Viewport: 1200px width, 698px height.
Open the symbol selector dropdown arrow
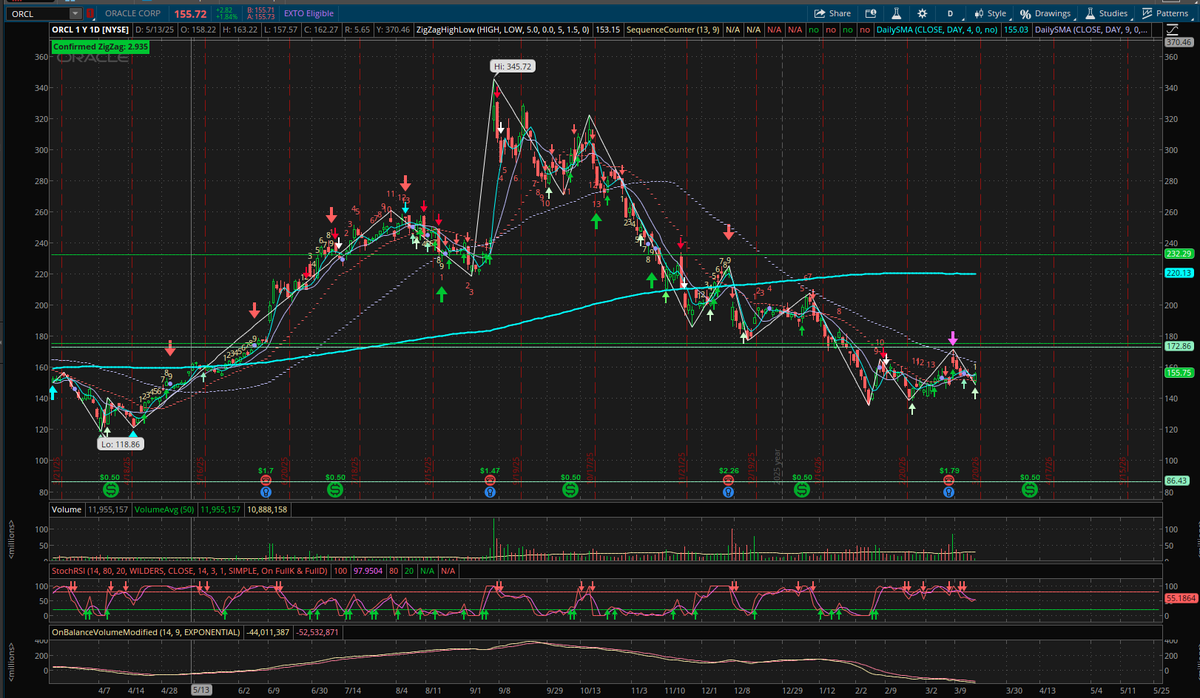click(76, 14)
